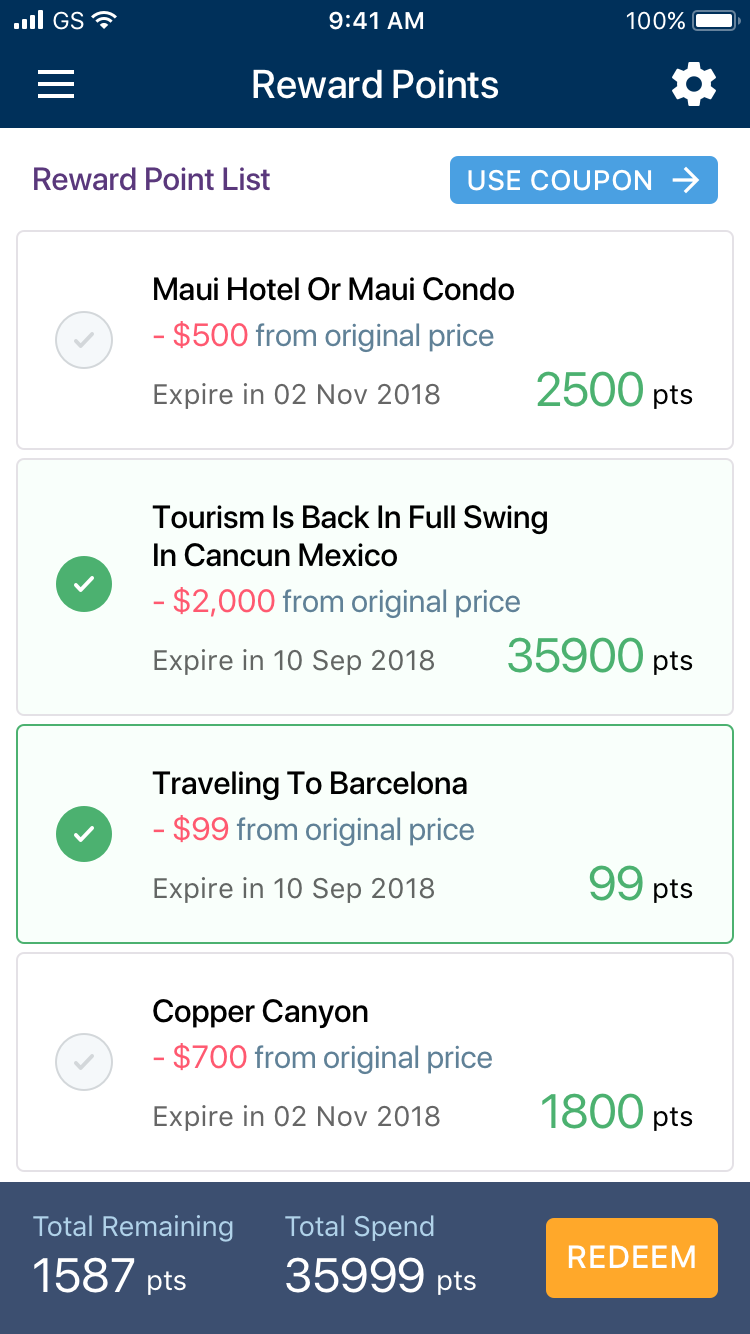
Task: Tap the Wi-Fi status icon
Action: pyautogui.click(x=103, y=20)
